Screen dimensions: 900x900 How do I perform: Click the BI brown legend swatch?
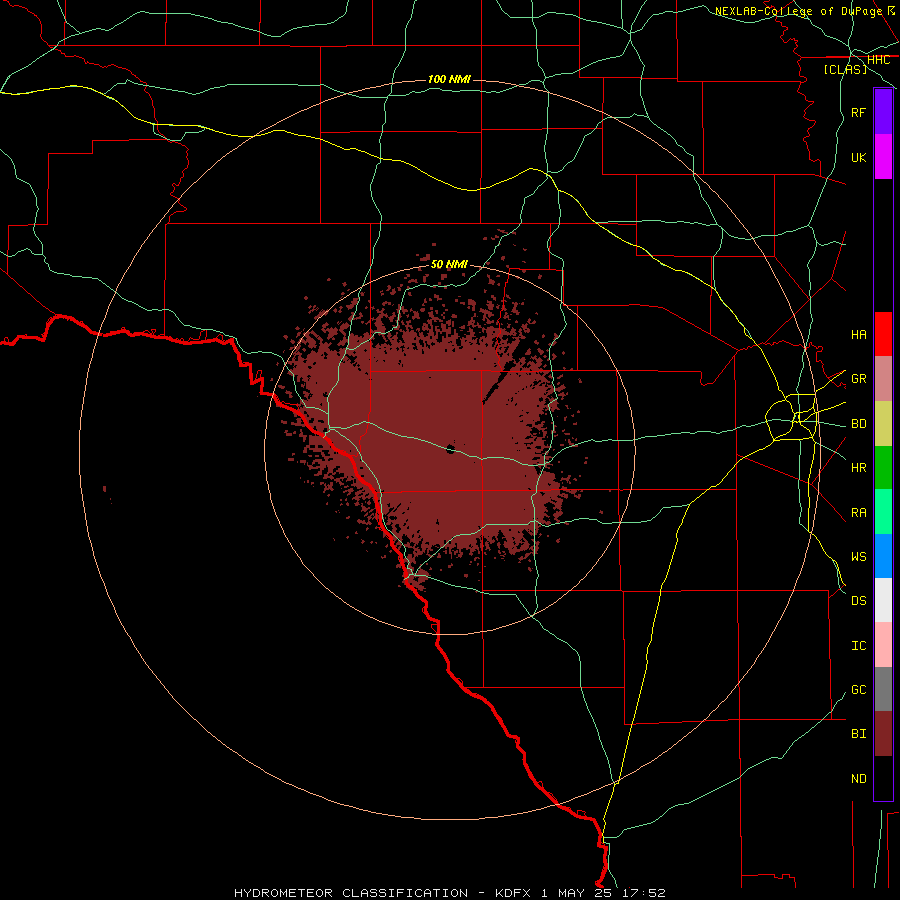click(883, 734)
